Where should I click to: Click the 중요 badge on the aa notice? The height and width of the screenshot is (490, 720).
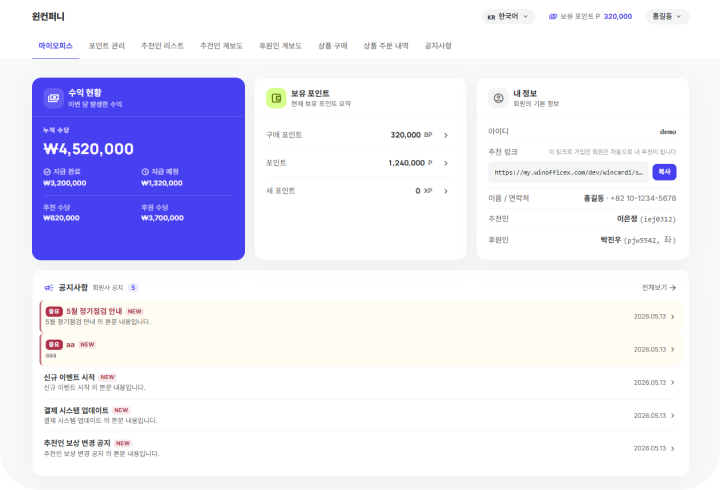(x=54, y=344)
